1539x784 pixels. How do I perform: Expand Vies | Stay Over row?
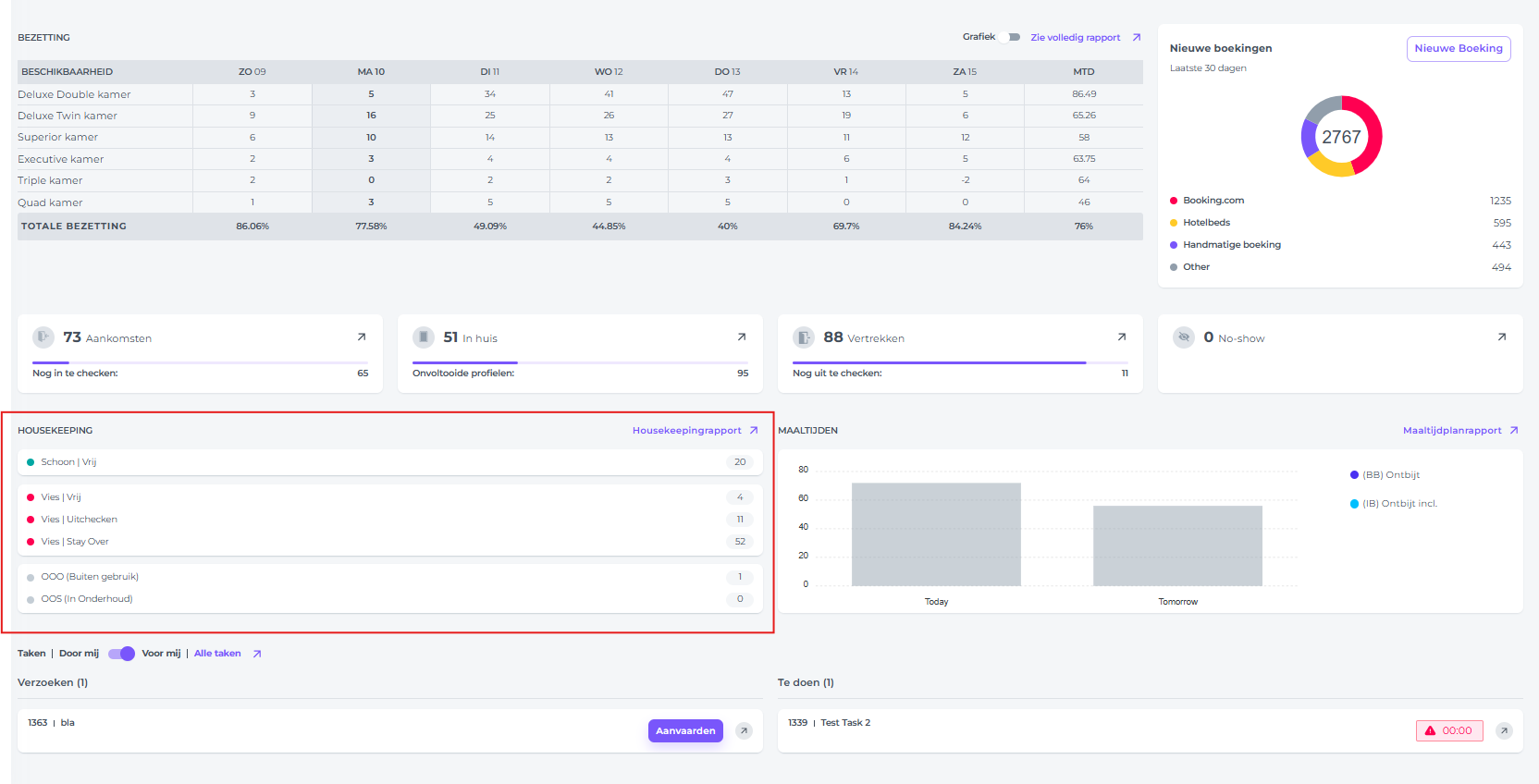click(388, 542)
